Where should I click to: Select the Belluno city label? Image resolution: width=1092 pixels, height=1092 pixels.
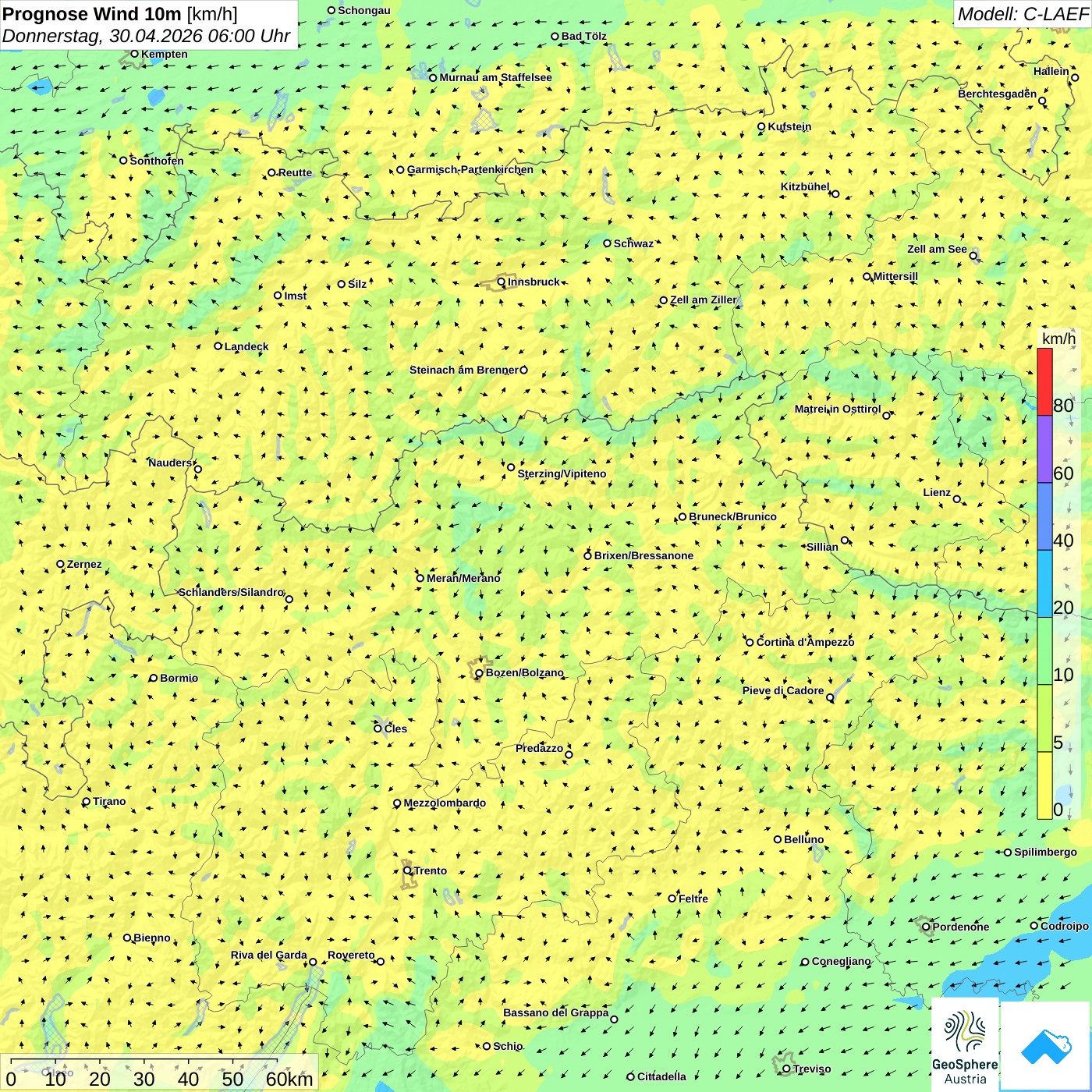pos(803,840)
